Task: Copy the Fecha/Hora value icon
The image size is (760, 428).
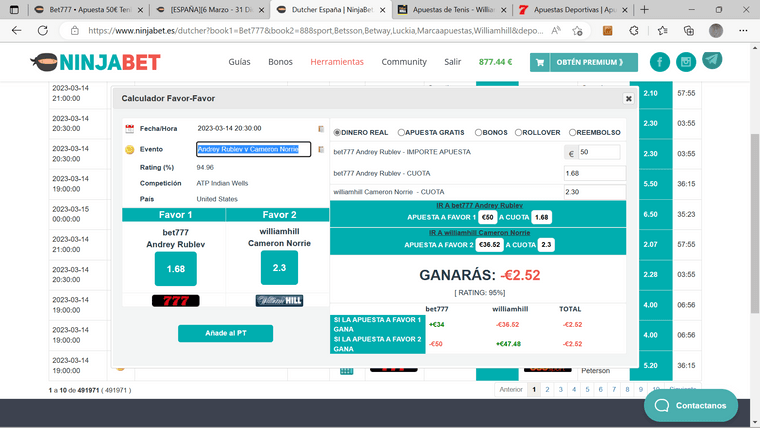Action: (x=321, y=128)
